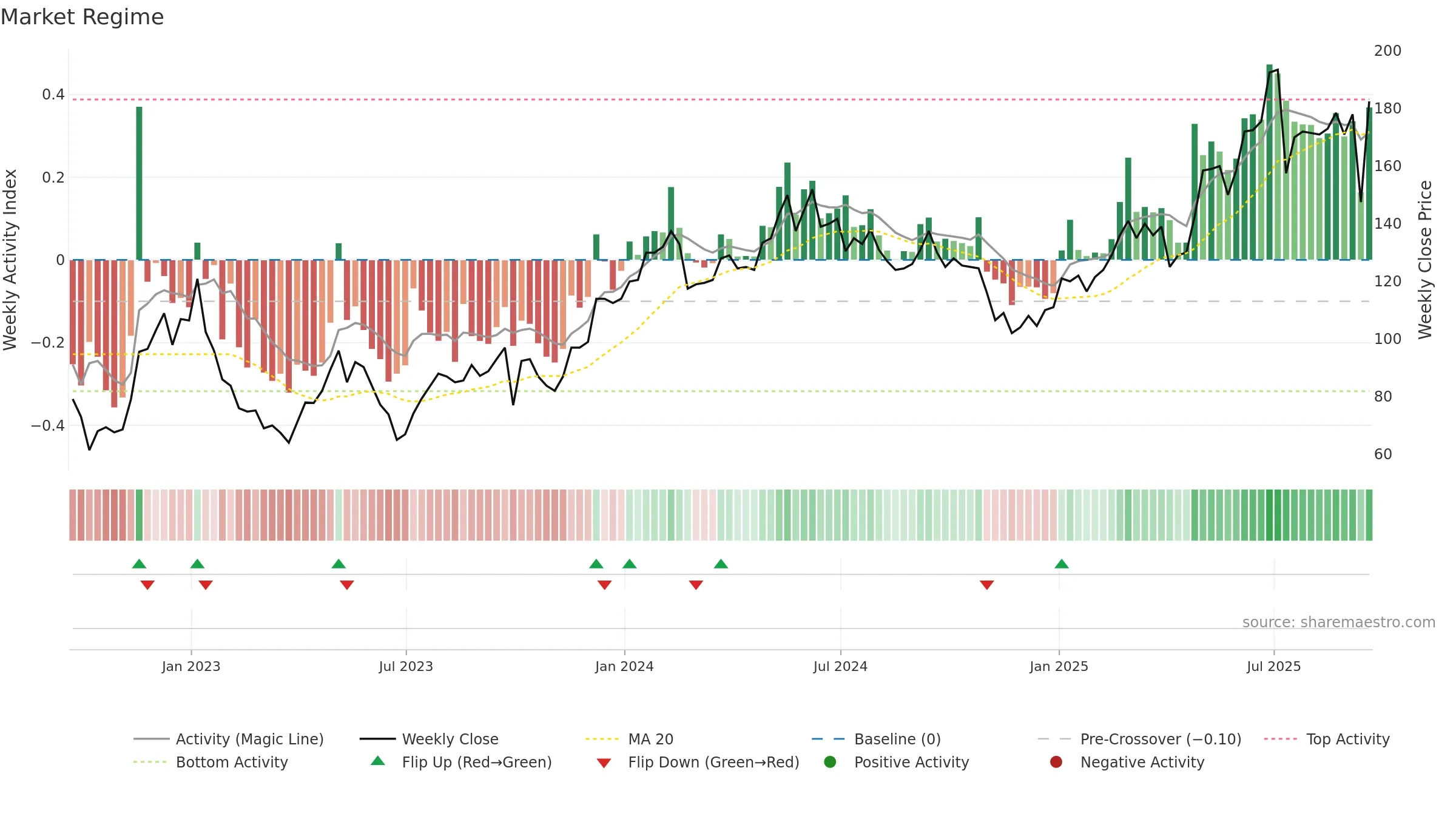The height and width of the screenshot is (819, 1456).
Task: Click the 200 price axis tick label
Action: click(x=1387, y=51)
